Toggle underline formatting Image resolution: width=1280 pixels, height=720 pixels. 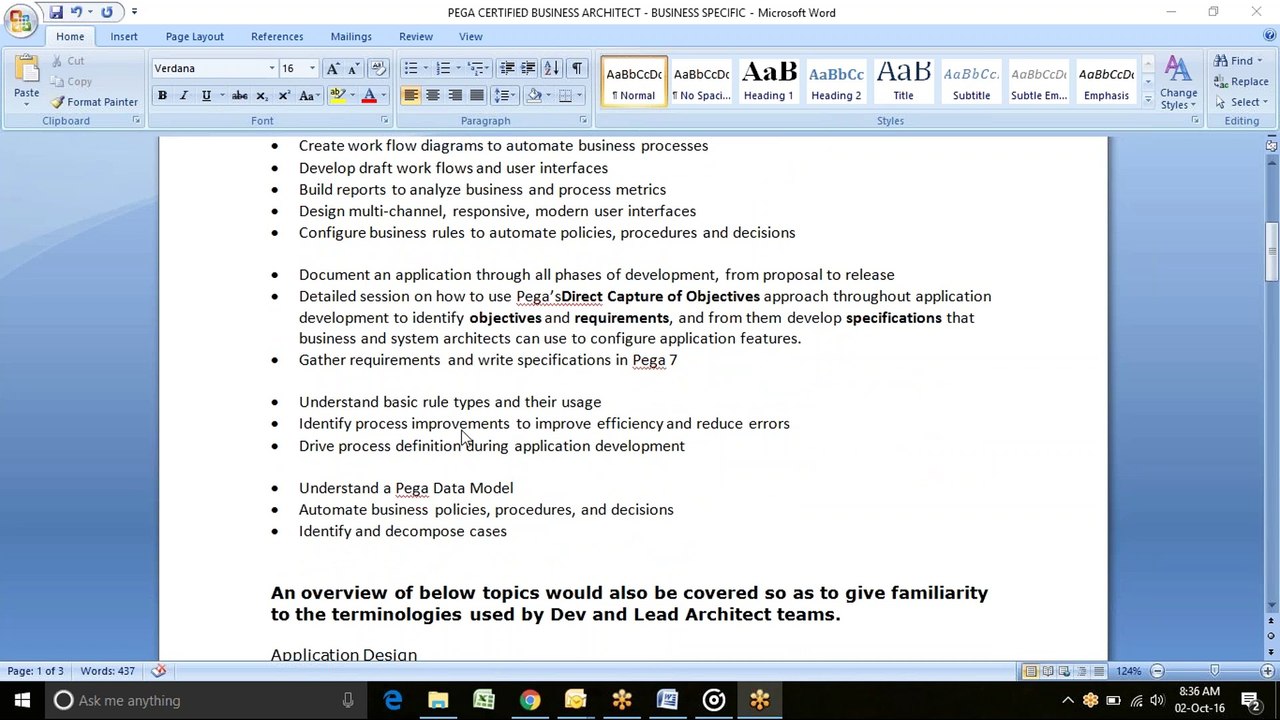pyautogui.click(x=206, y=96)
